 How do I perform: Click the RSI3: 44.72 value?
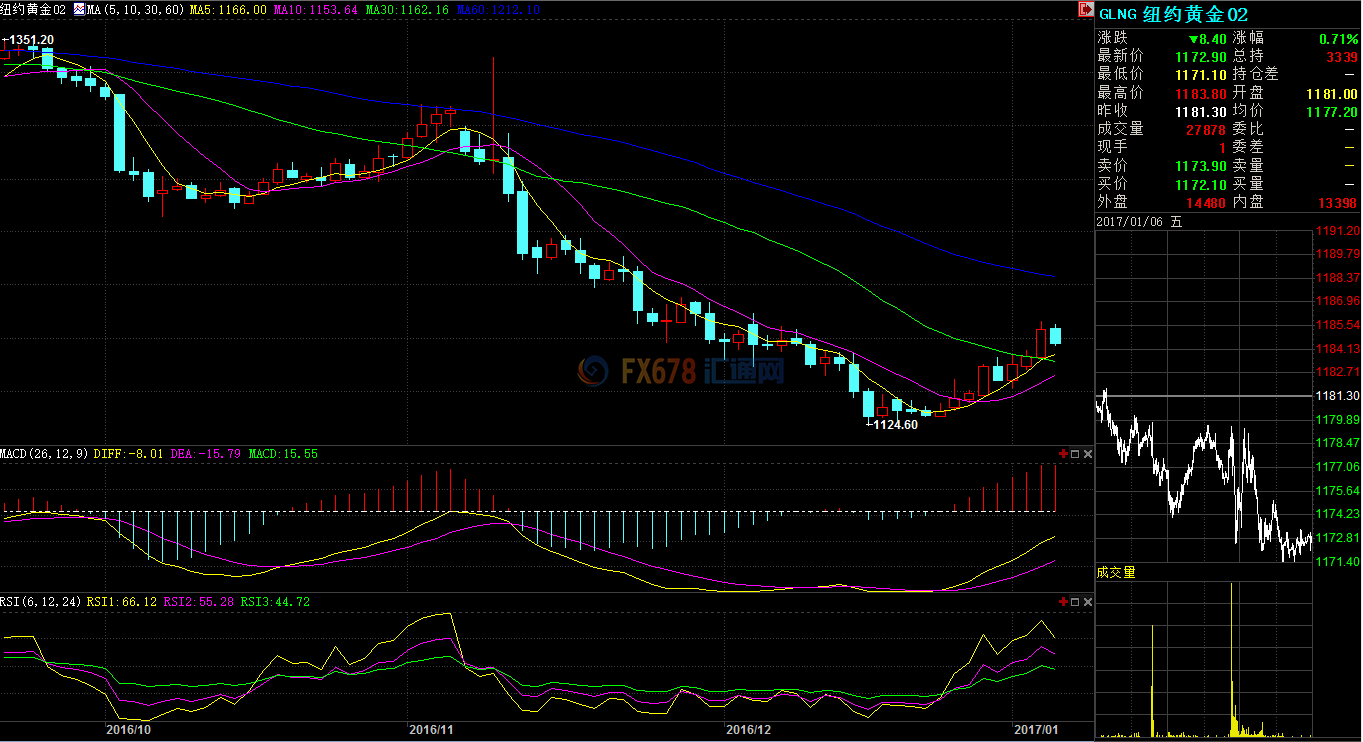pyautogui.click(x=276, y=601)
